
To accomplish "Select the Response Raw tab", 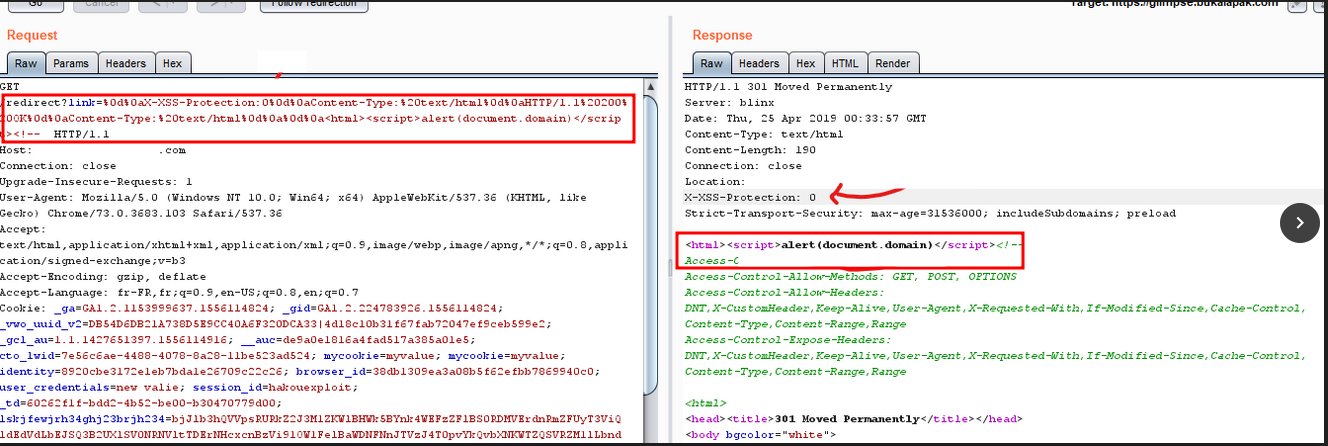I will click(x=711, y=63).
